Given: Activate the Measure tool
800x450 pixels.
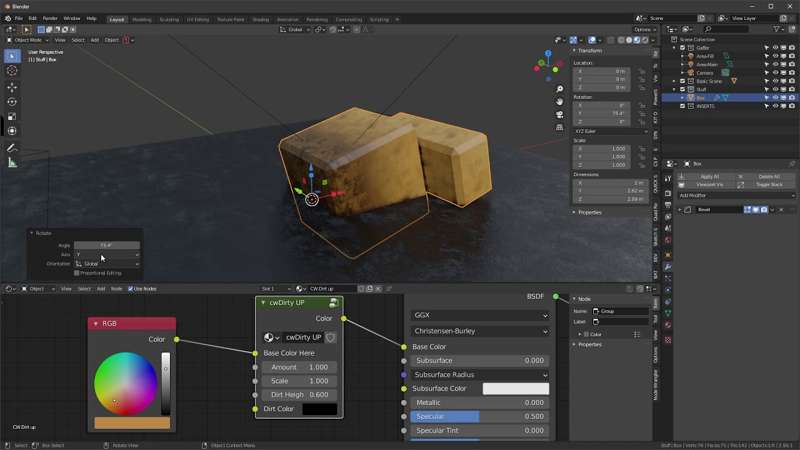Looking at the screenshot, I should [12, 163].
